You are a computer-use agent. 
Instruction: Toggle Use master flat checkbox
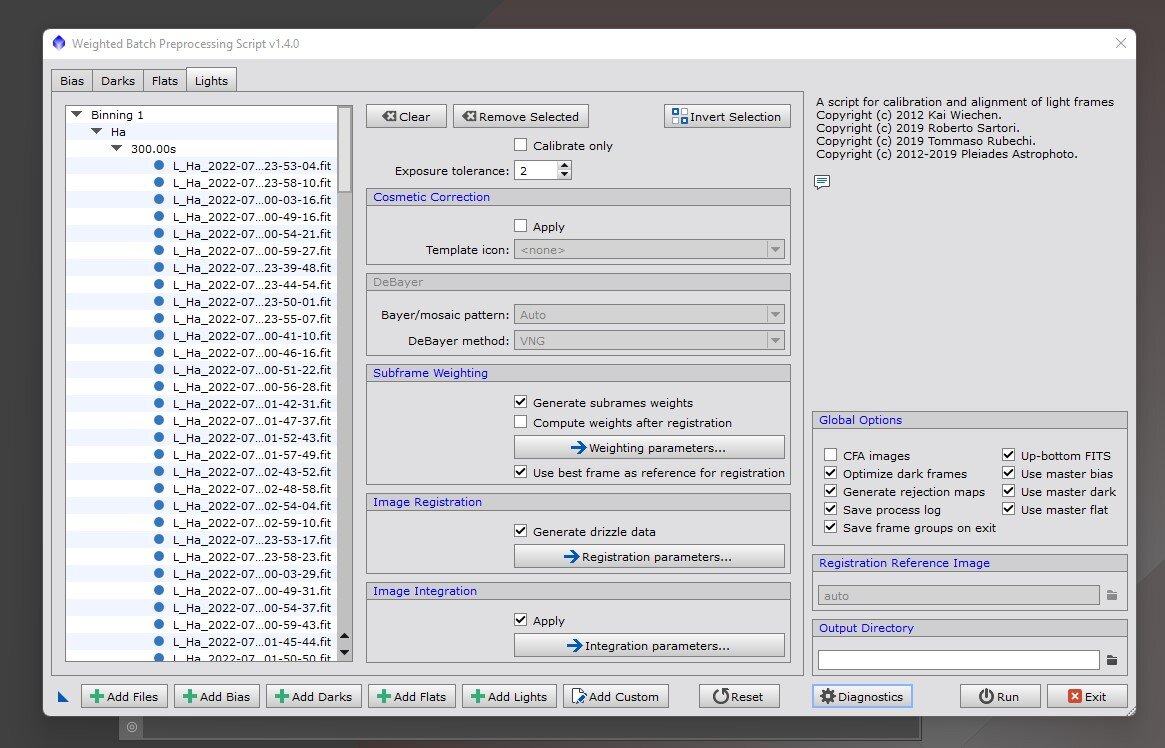(x=1008, y=509)
